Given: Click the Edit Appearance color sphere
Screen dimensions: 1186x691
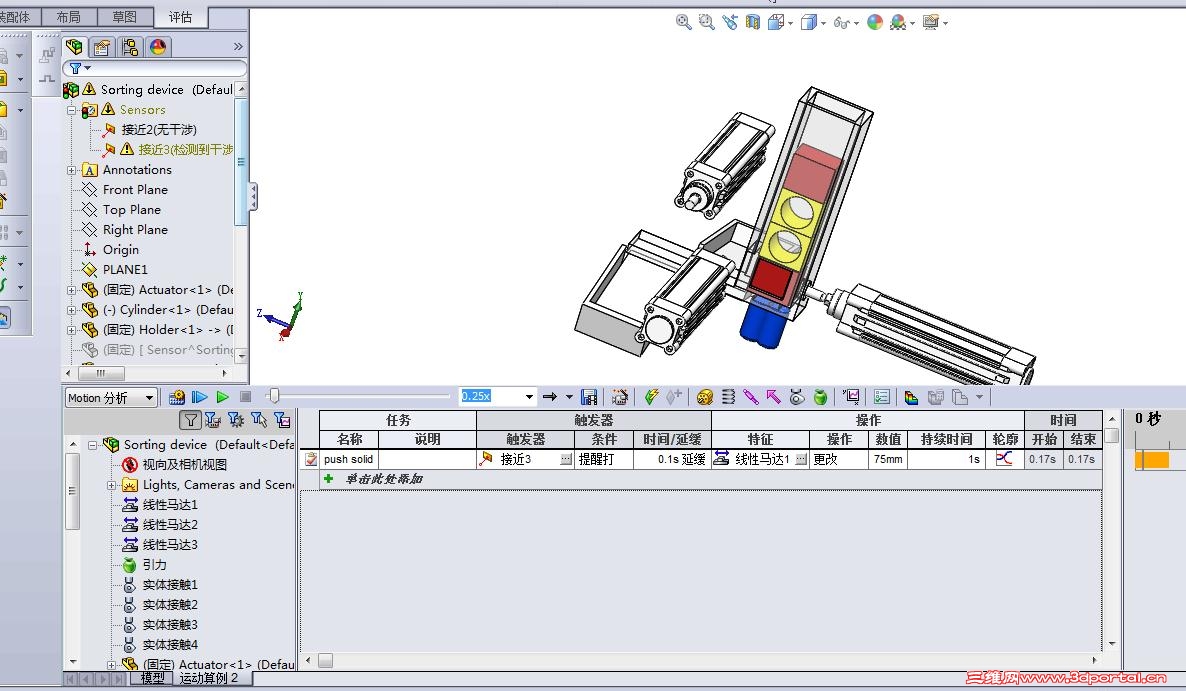Looking at the screenshot, I should click(x=875, y=22).
